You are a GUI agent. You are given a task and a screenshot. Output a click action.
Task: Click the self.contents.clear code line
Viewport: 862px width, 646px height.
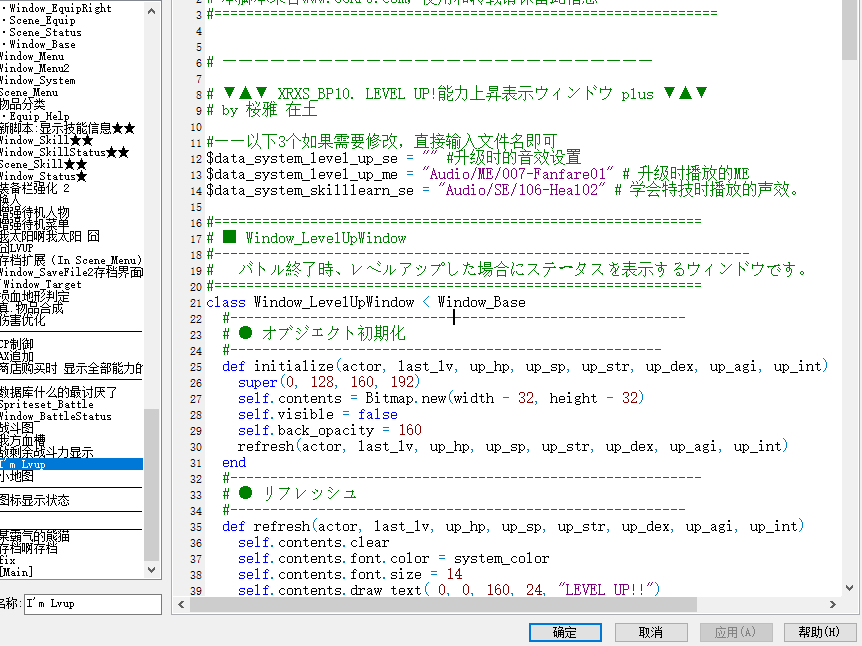[x=313, y=543]
